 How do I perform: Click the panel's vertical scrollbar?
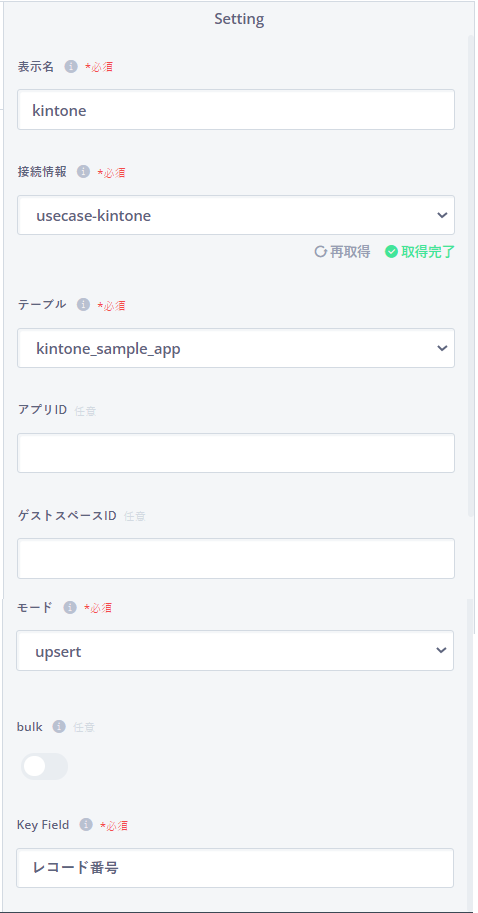coord(471,274)
